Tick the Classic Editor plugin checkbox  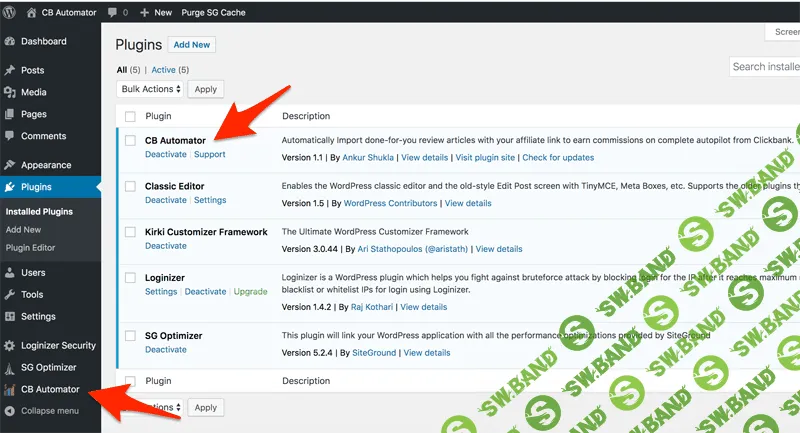130,186
